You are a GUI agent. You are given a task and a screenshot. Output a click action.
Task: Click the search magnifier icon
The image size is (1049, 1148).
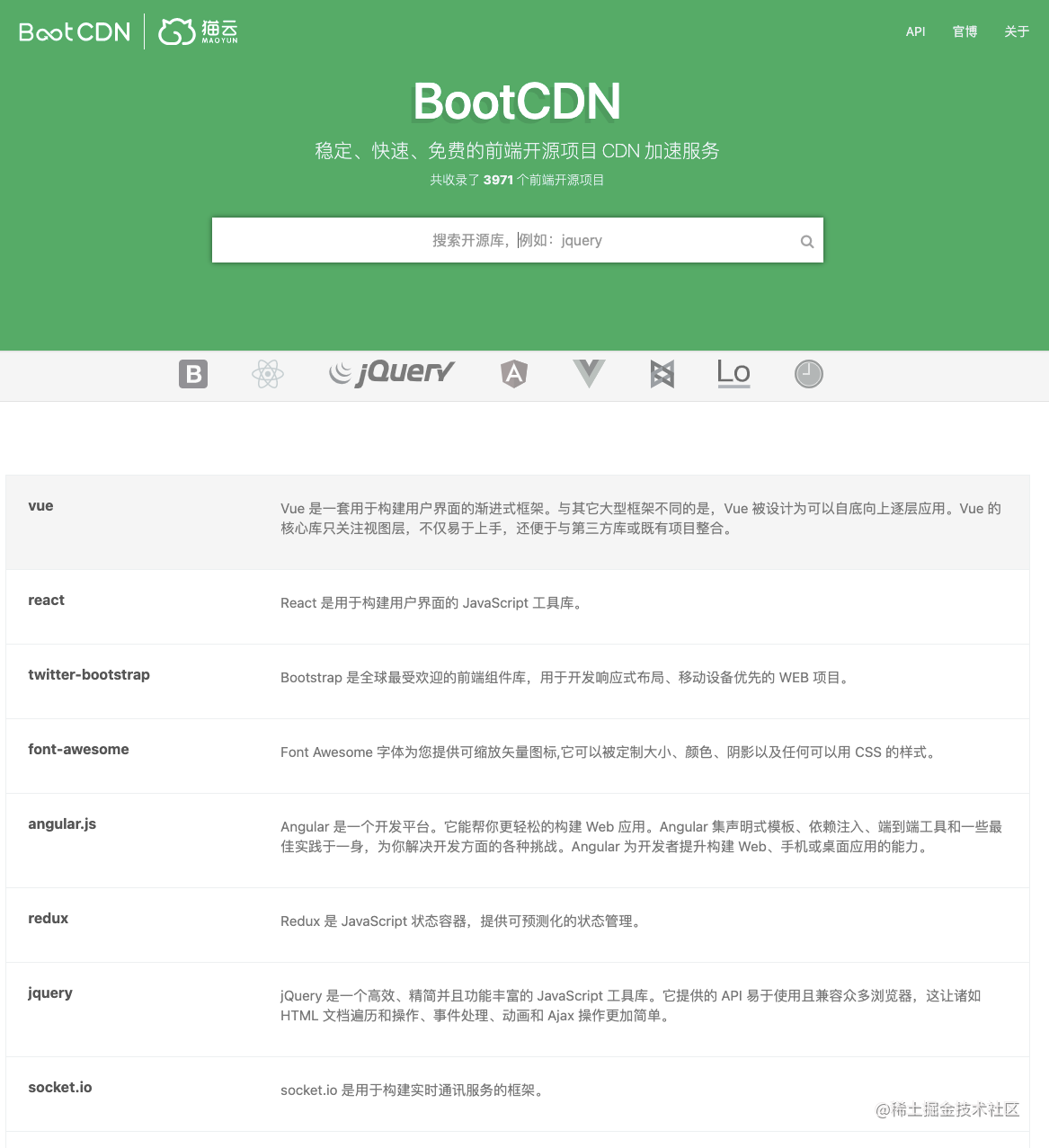[x=807, y=241]
